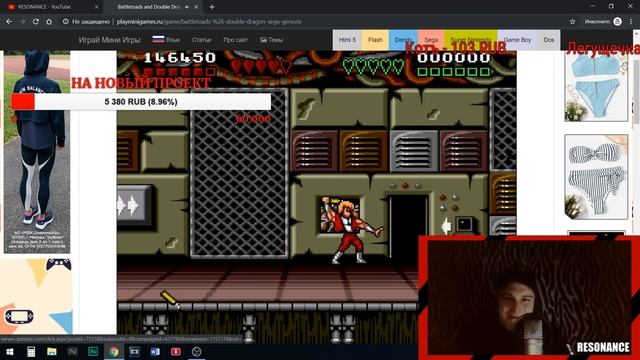Mute the tab via the speaker icon
Viewport: 640px width, 360px height.
pyautogui.click(x=187, y=7)
